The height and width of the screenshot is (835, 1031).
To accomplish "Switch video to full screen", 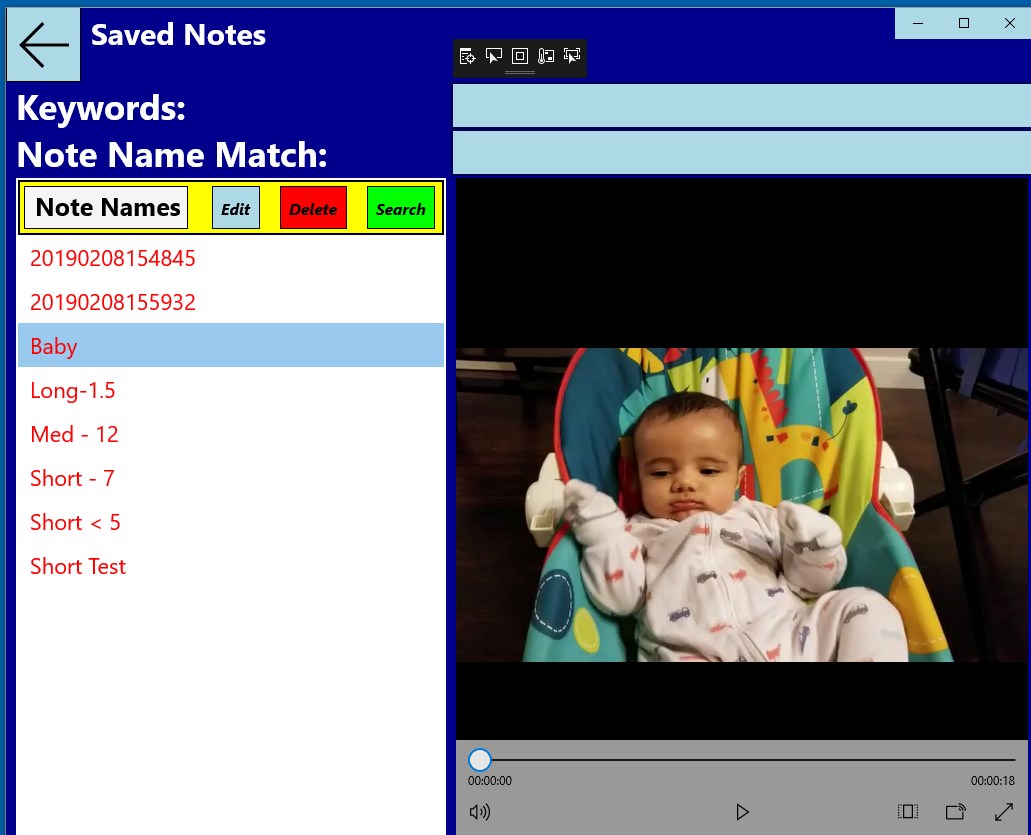I will tap(1003, 812).
